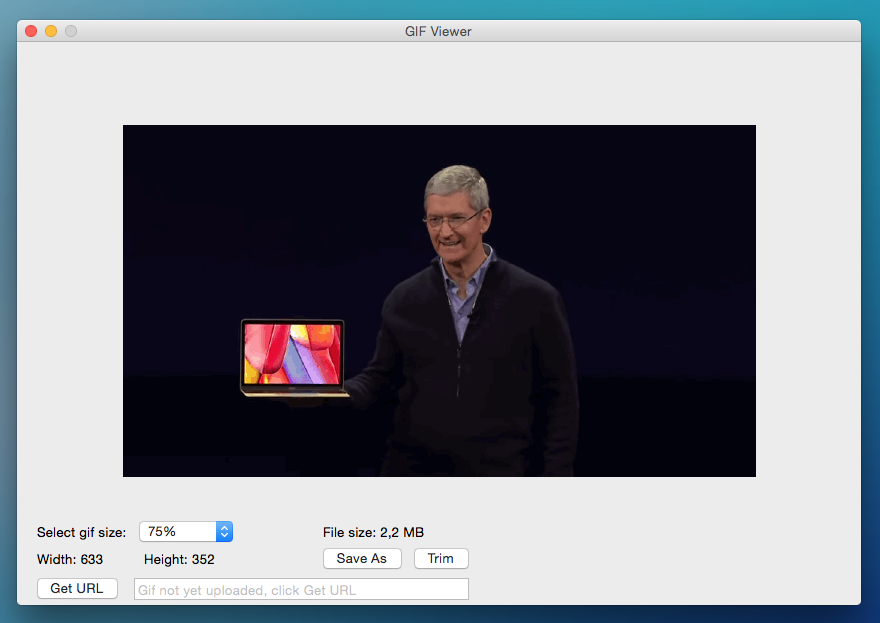Image resolution: width=880 pixels, height=623 pixels.
Task: Click inside the URL upload text field
Action: click(x=300, y=589)
